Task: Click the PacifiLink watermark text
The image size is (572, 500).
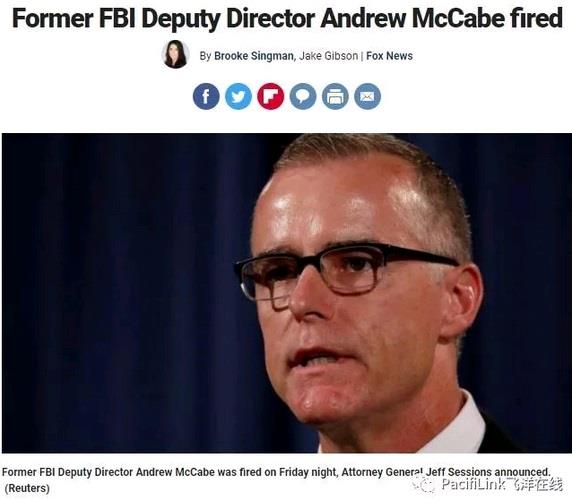Action: [x=502, y=484]
